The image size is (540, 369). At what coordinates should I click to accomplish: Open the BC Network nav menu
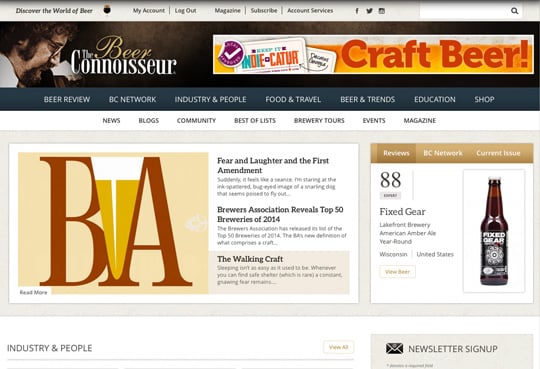133,100
